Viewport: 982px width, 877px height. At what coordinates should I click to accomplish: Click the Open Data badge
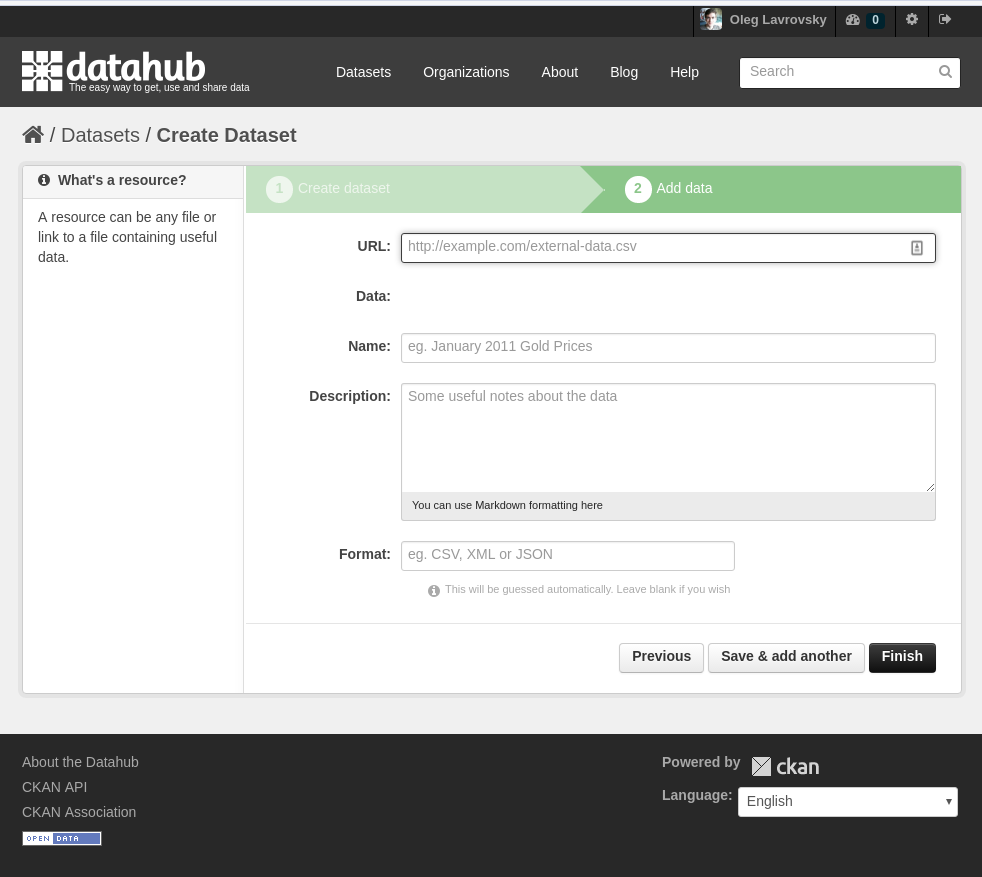pyautogui.click(x=62, y=838)
